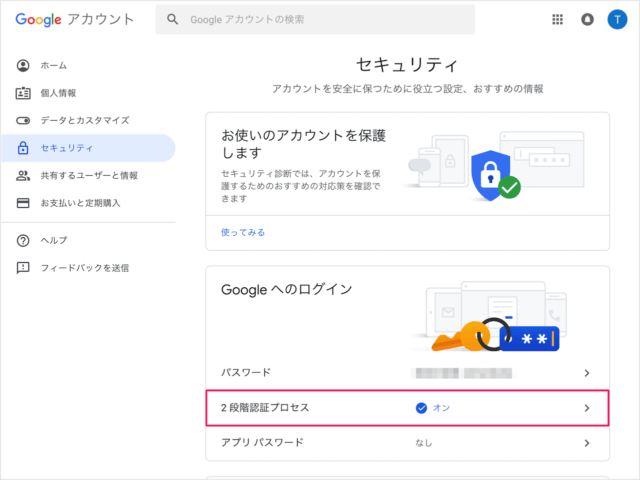This screenshot has height=480, width=640.
Task: Click the payments credit card icon
Action: point(23,203)
